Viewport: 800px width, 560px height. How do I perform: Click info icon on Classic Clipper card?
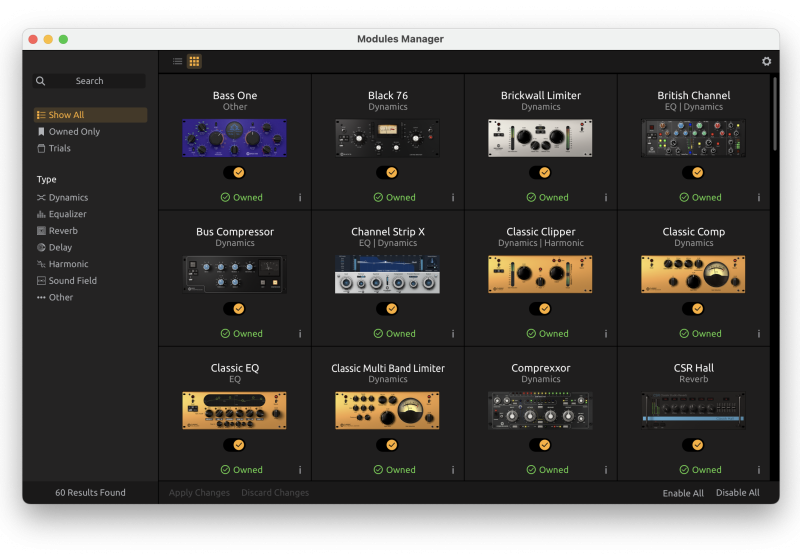coord(605,334)
